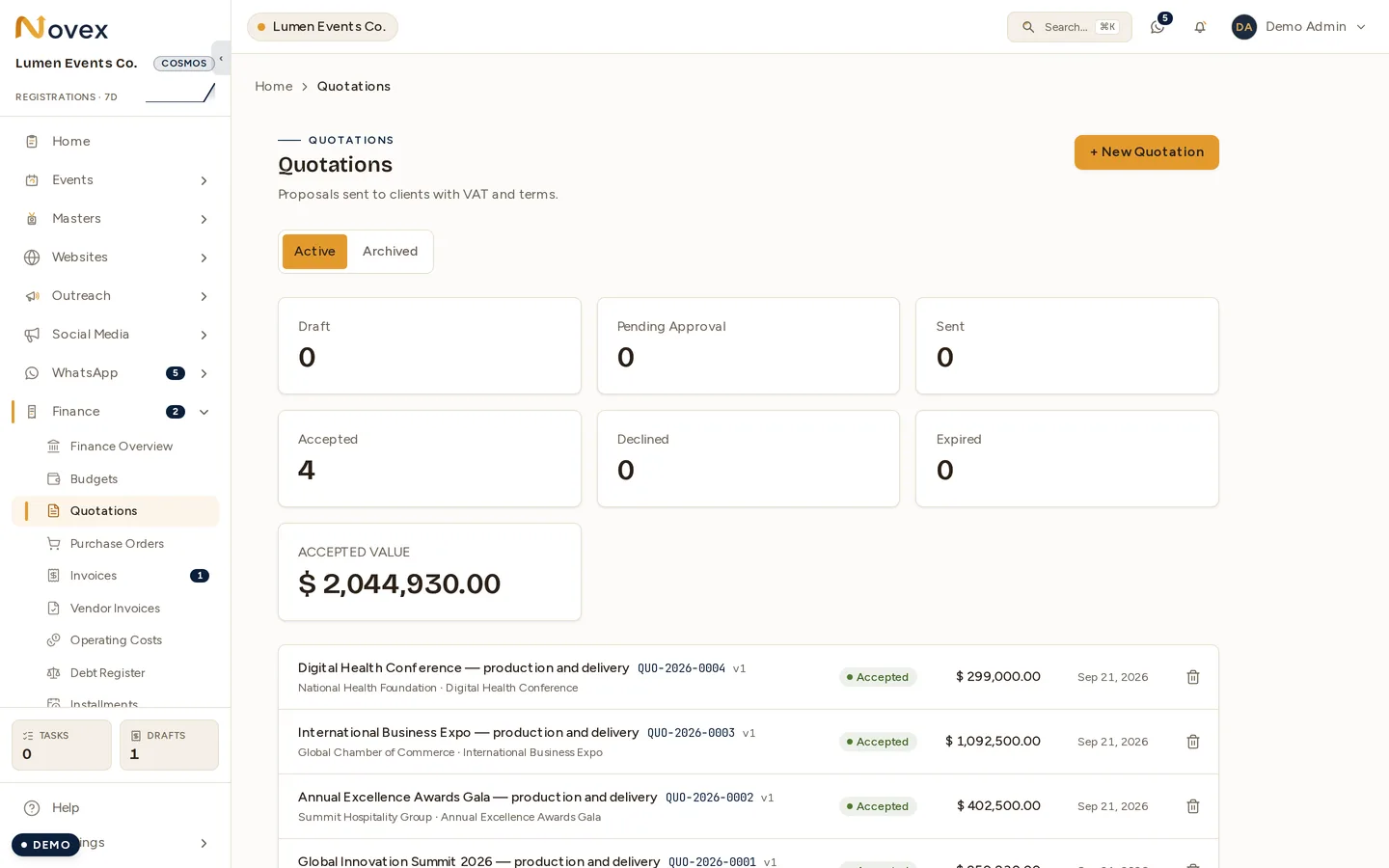
Task: Delete quotation QUO-2026-0004 with trash icon
Action: 1193,677
